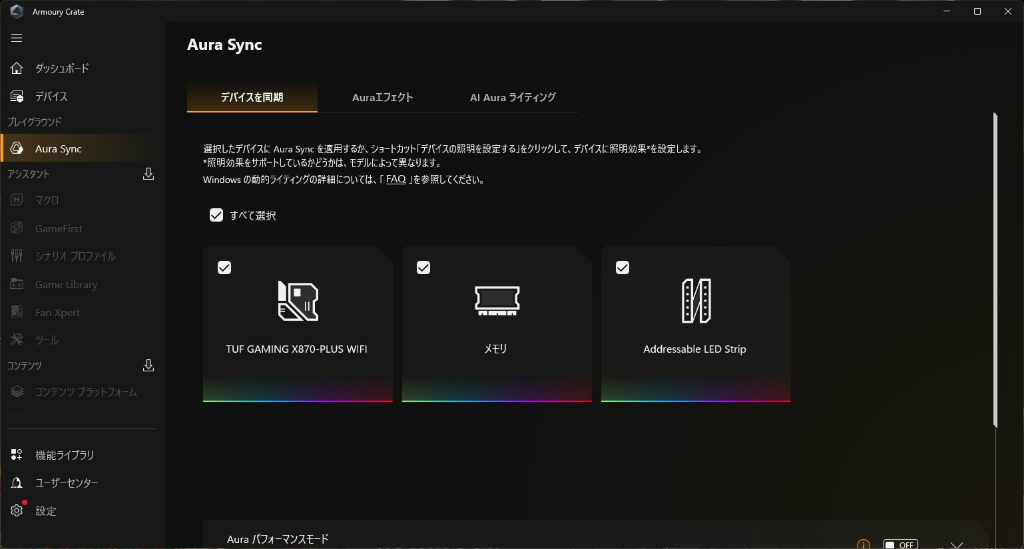
Task: Uncheck the Addressable LED Strip checkbox
Action: tap(622, 268)
